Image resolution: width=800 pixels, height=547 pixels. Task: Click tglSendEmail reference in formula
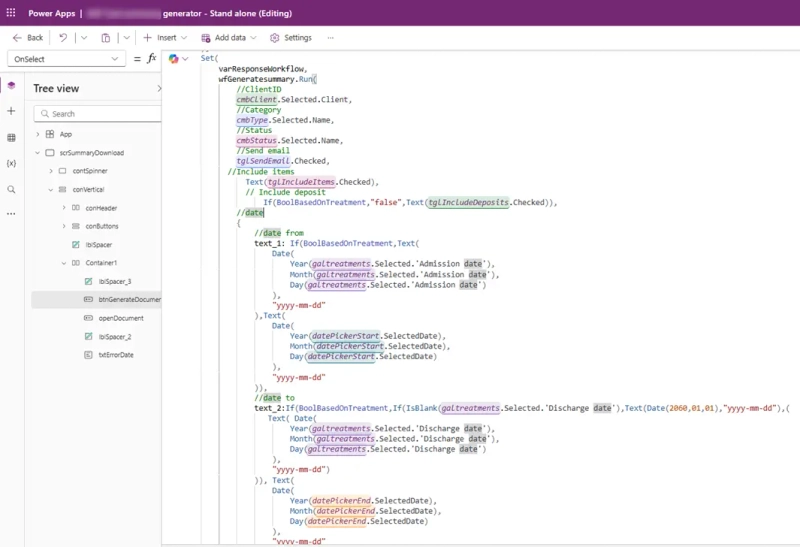263,161
